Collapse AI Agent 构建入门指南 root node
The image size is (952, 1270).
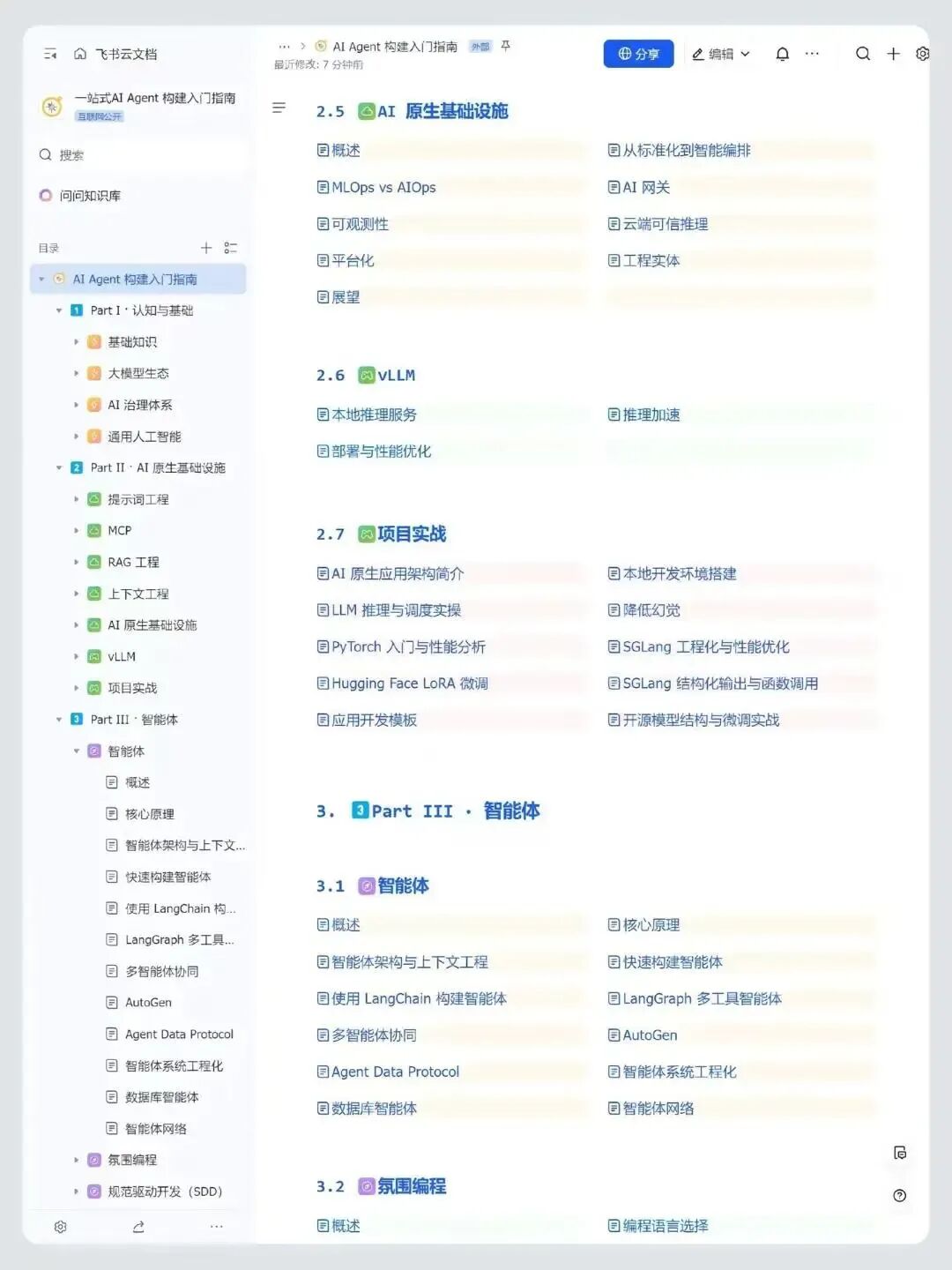pos(41,279)
